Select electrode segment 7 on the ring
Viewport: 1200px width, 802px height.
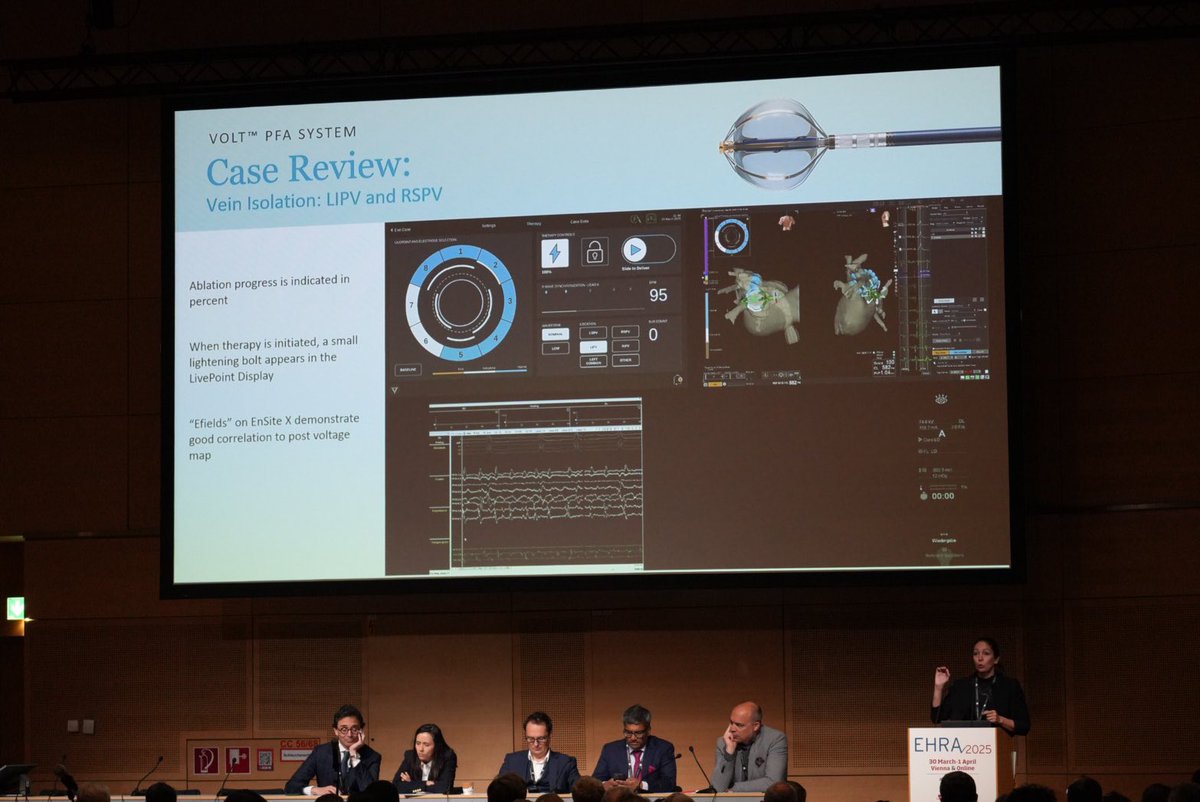click(x=412, y=305)
